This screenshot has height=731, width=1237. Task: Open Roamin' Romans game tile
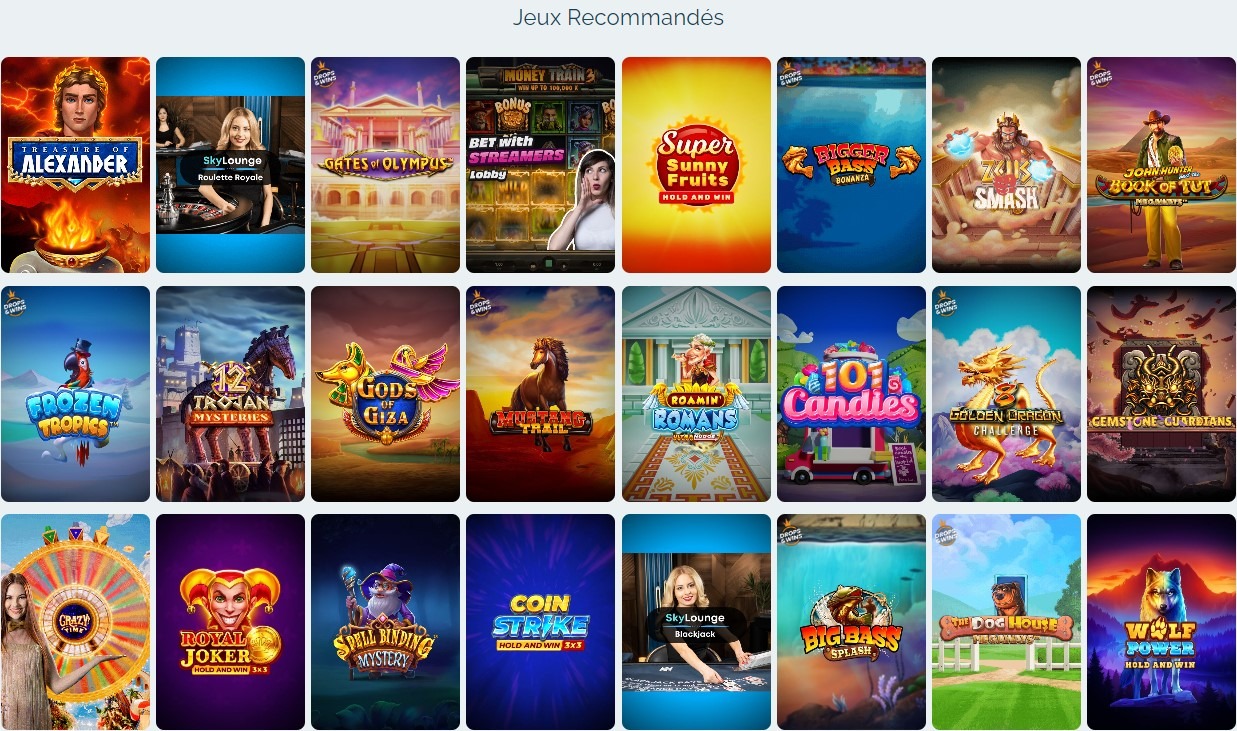696,394
